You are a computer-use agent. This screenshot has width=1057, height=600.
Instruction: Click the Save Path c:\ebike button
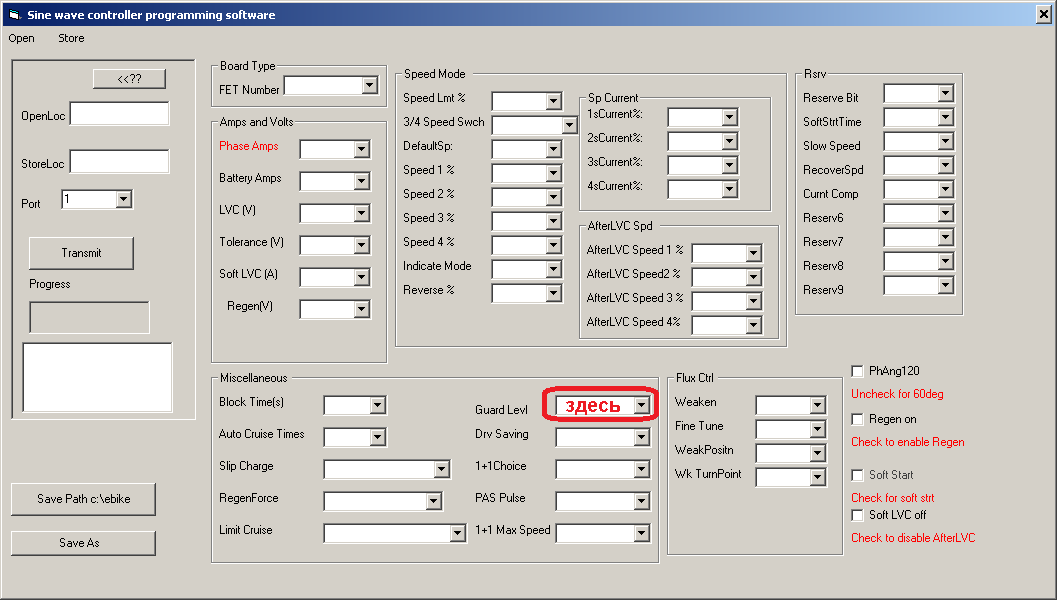(x=83, y=499)
